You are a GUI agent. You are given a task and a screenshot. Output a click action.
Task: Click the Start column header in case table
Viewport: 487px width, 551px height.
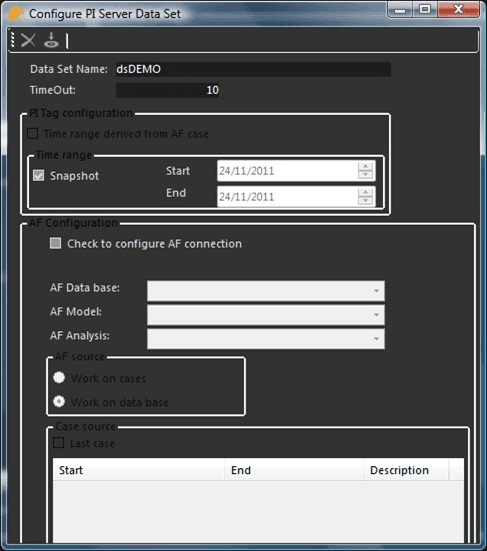point(139,470)
